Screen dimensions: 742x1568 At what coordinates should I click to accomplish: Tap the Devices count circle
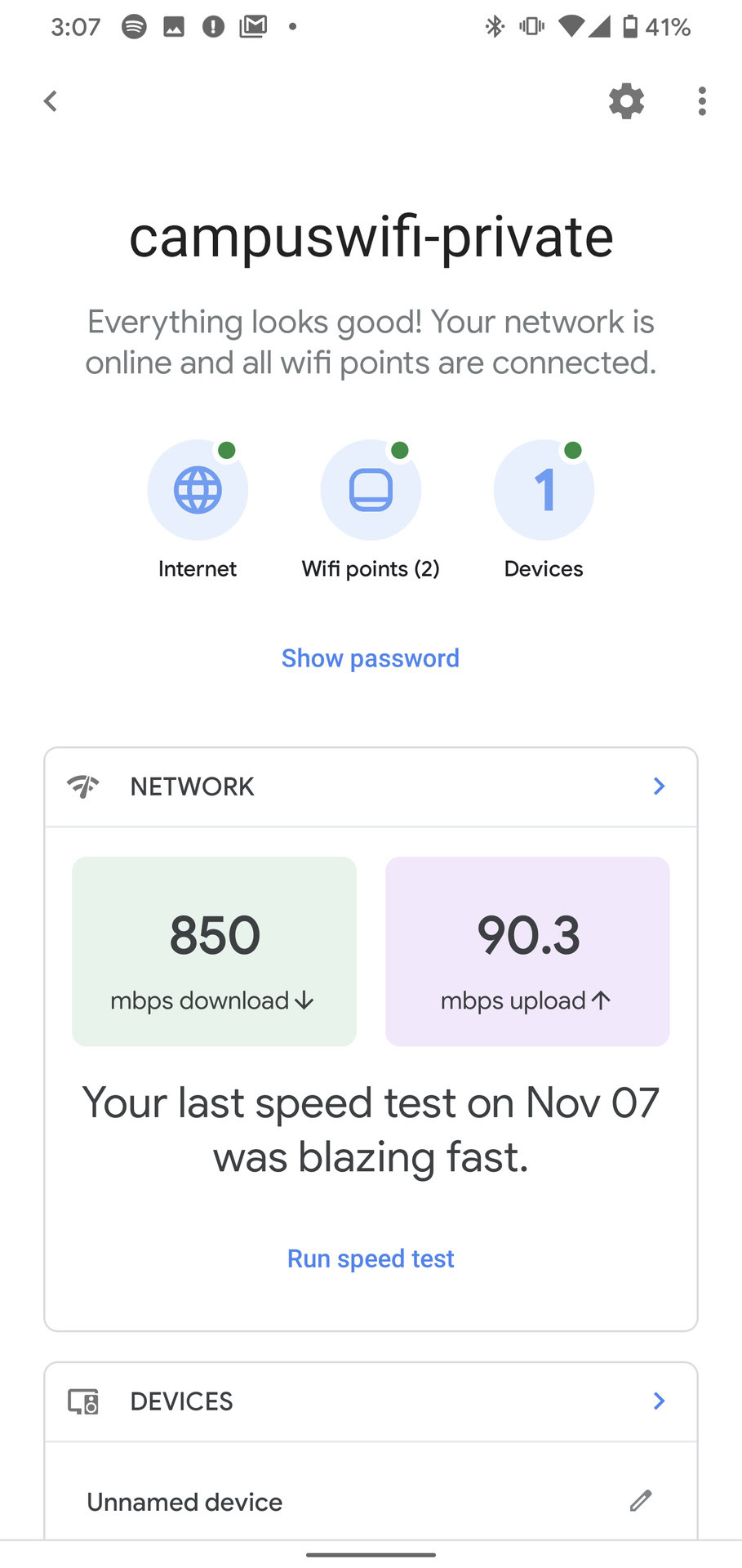coord(544,490)
